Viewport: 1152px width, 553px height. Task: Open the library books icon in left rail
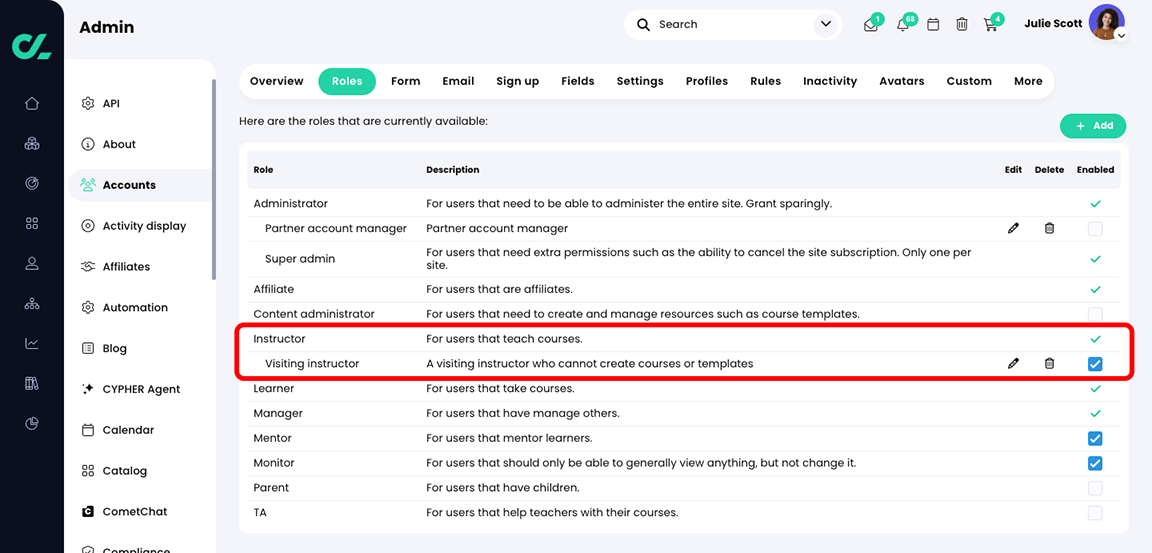(32, 383)
